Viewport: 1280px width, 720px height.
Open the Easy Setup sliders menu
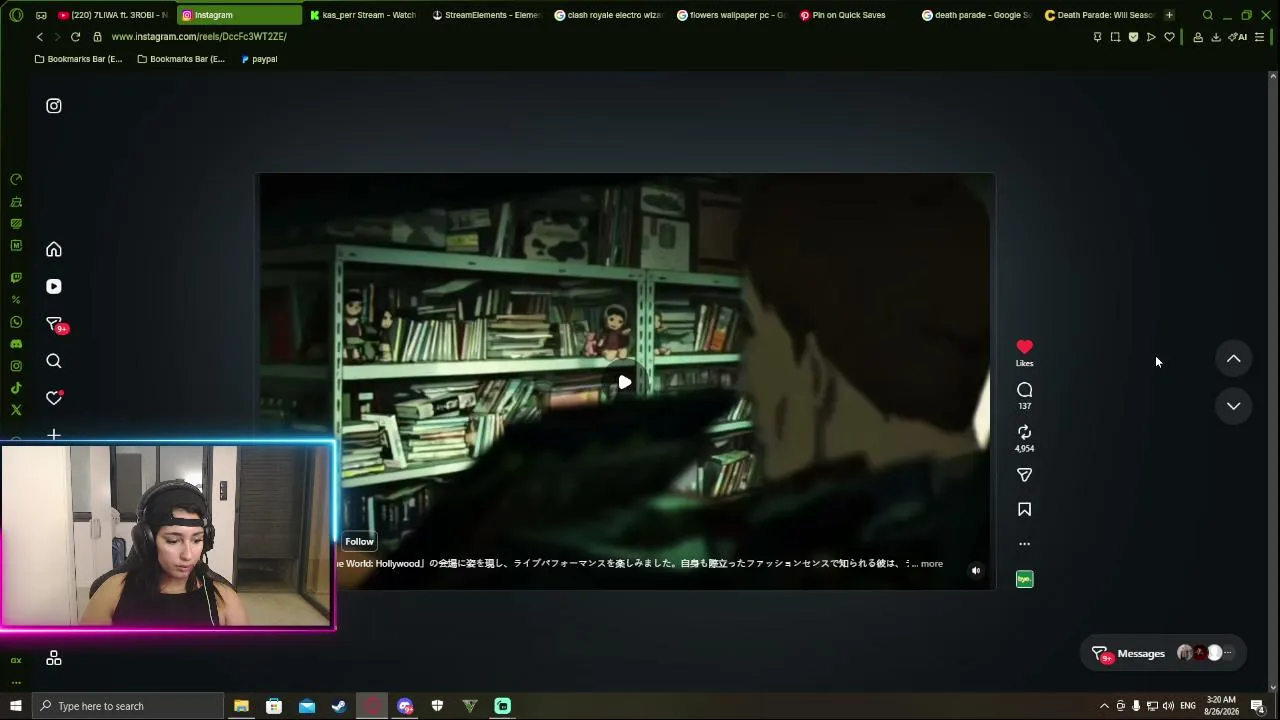pos(1259,37)
